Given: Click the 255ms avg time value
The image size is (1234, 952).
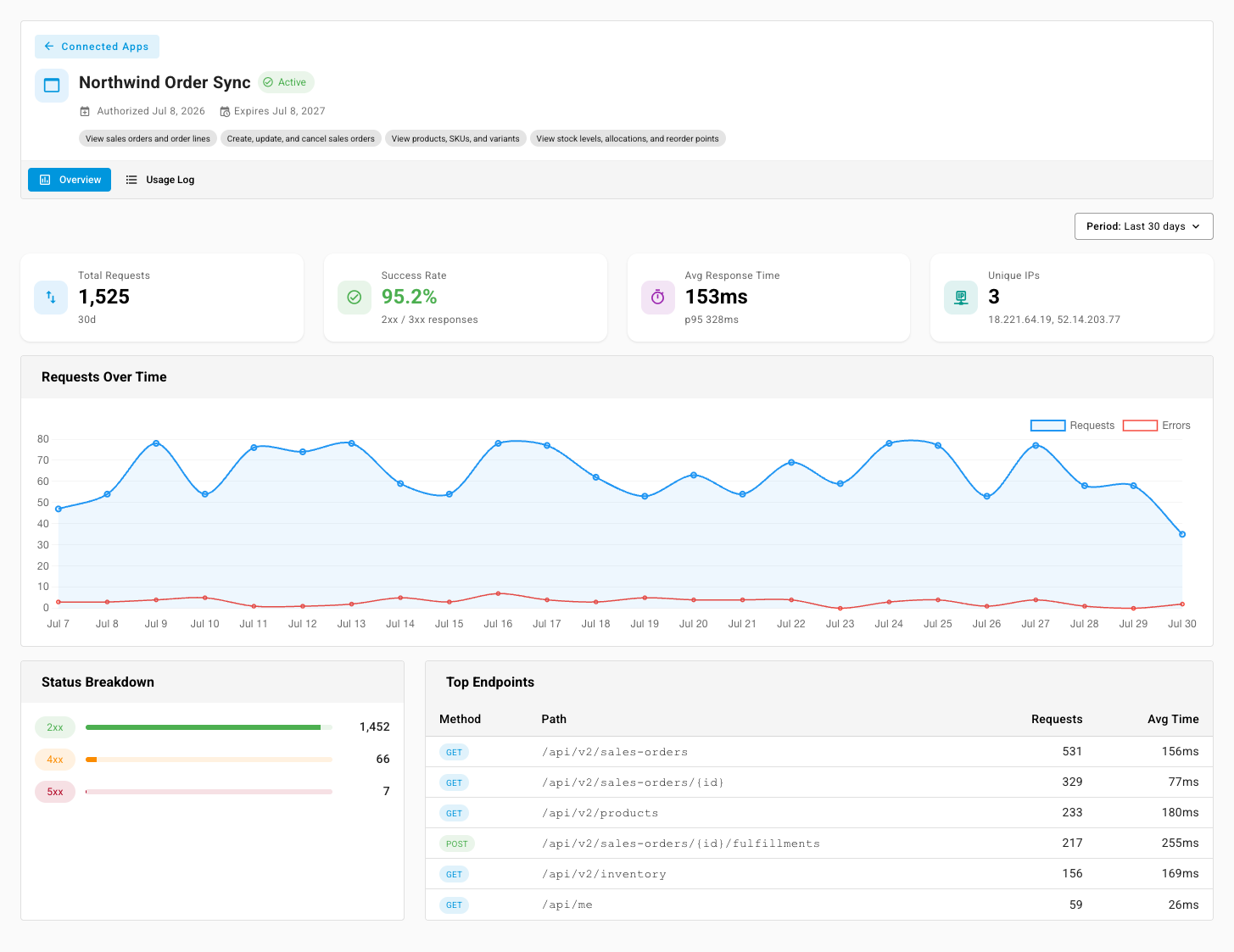Looking at the screenshot, I should [1180, 843].
